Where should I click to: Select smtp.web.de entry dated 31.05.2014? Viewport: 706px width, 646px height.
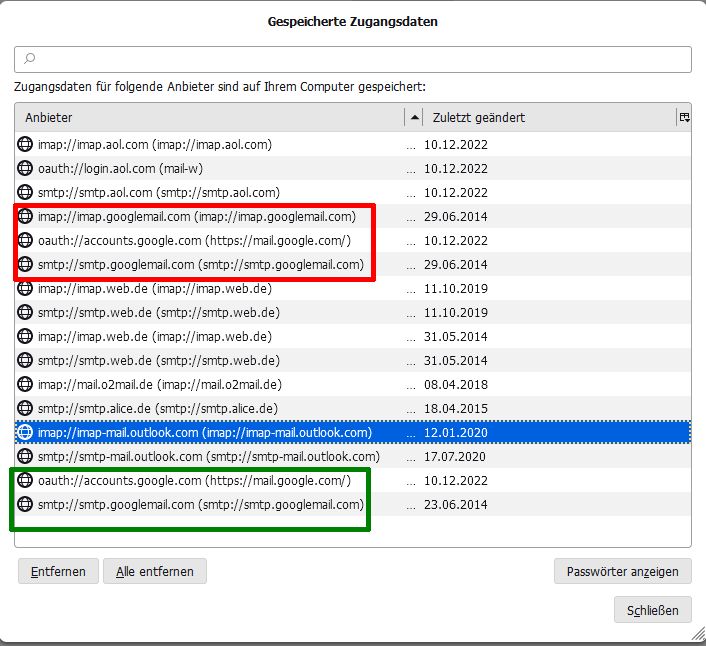point(158,361)
